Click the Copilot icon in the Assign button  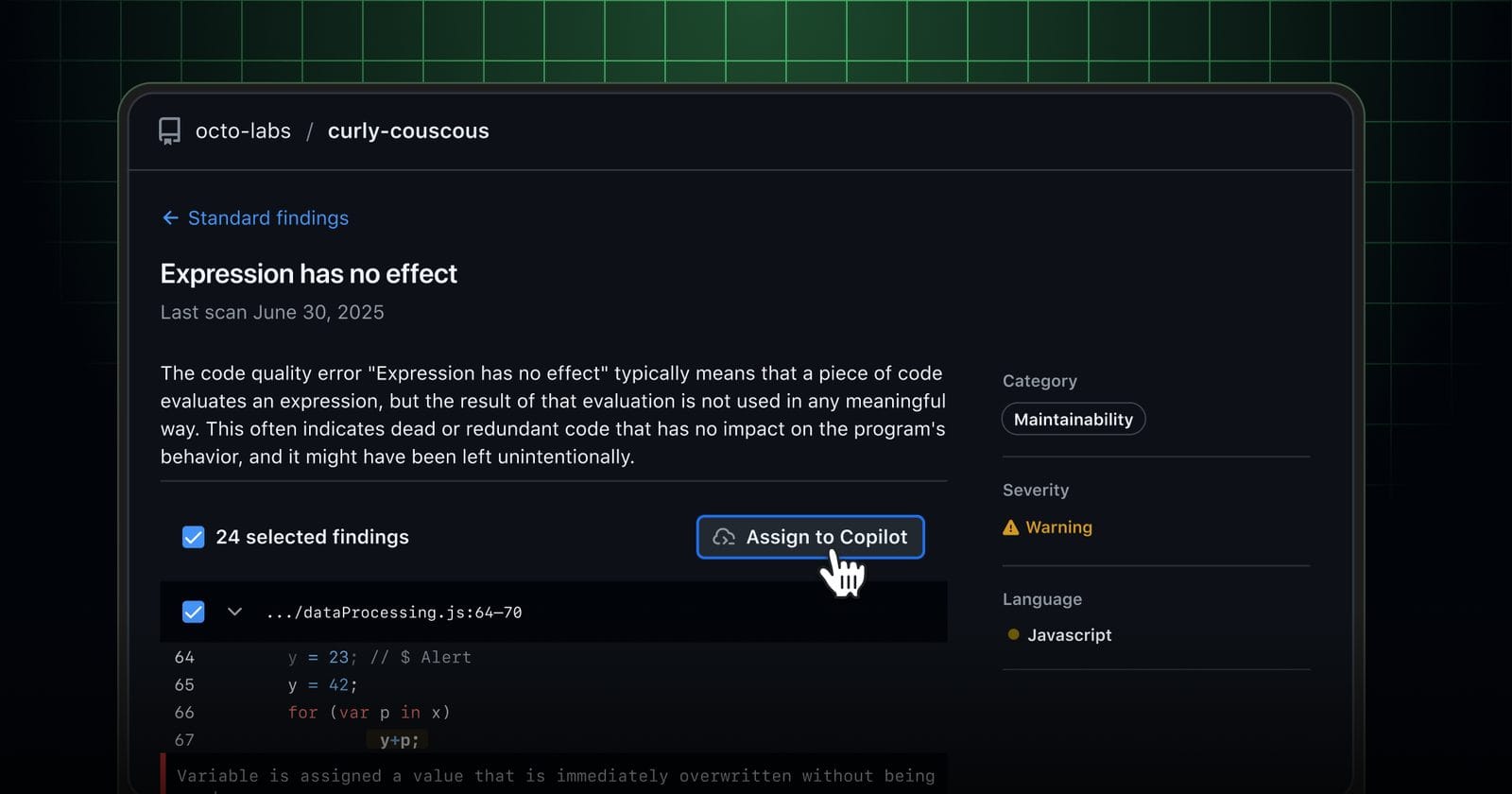[724, 537]
